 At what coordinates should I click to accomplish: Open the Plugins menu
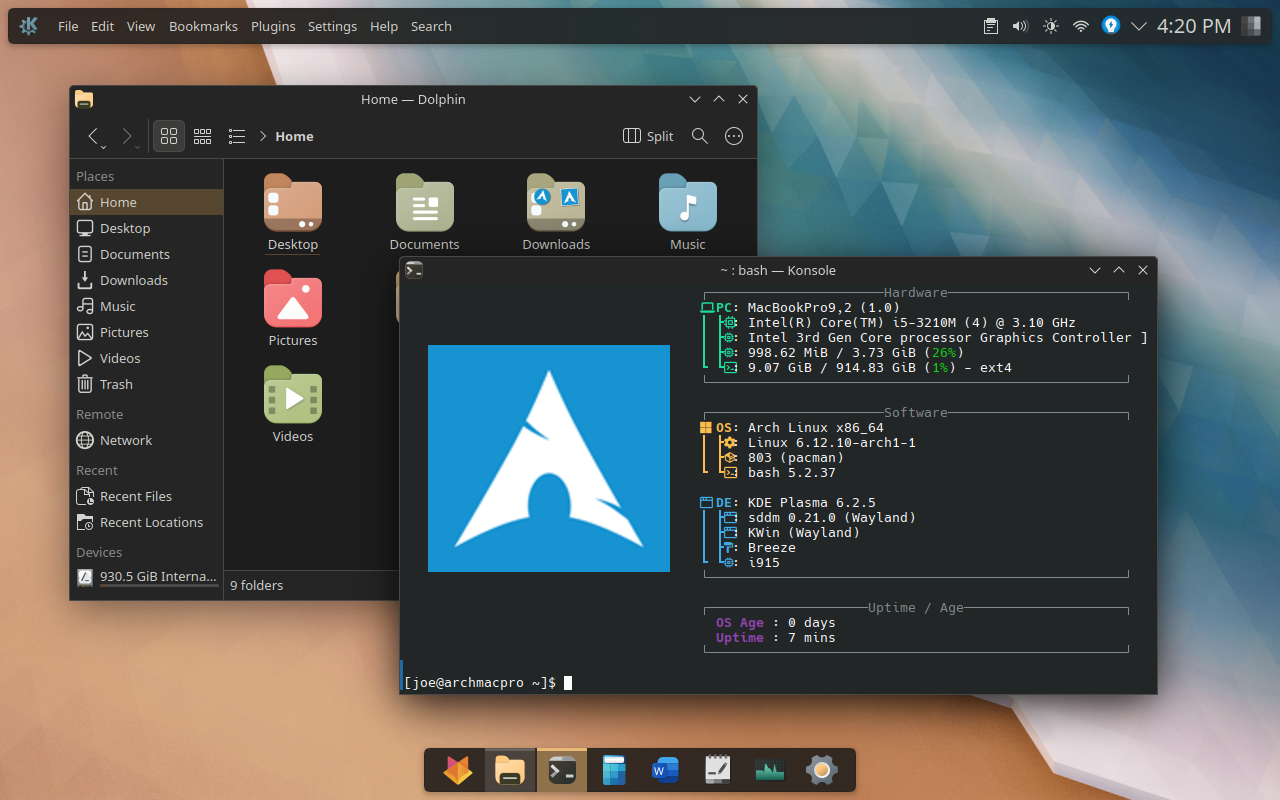[x=273, y=26]
